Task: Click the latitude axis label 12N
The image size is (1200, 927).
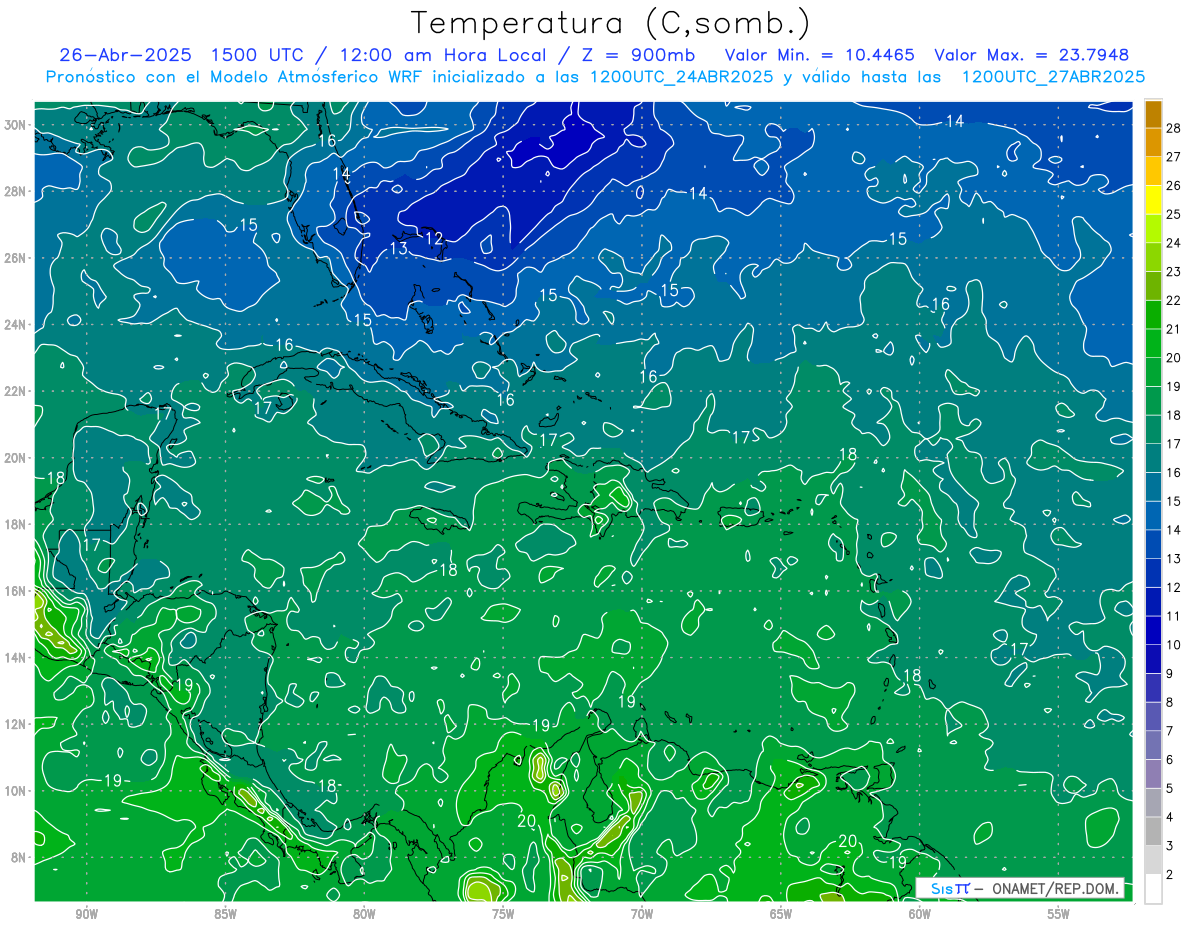Action: pyautogui.click(x=16, y=724)
